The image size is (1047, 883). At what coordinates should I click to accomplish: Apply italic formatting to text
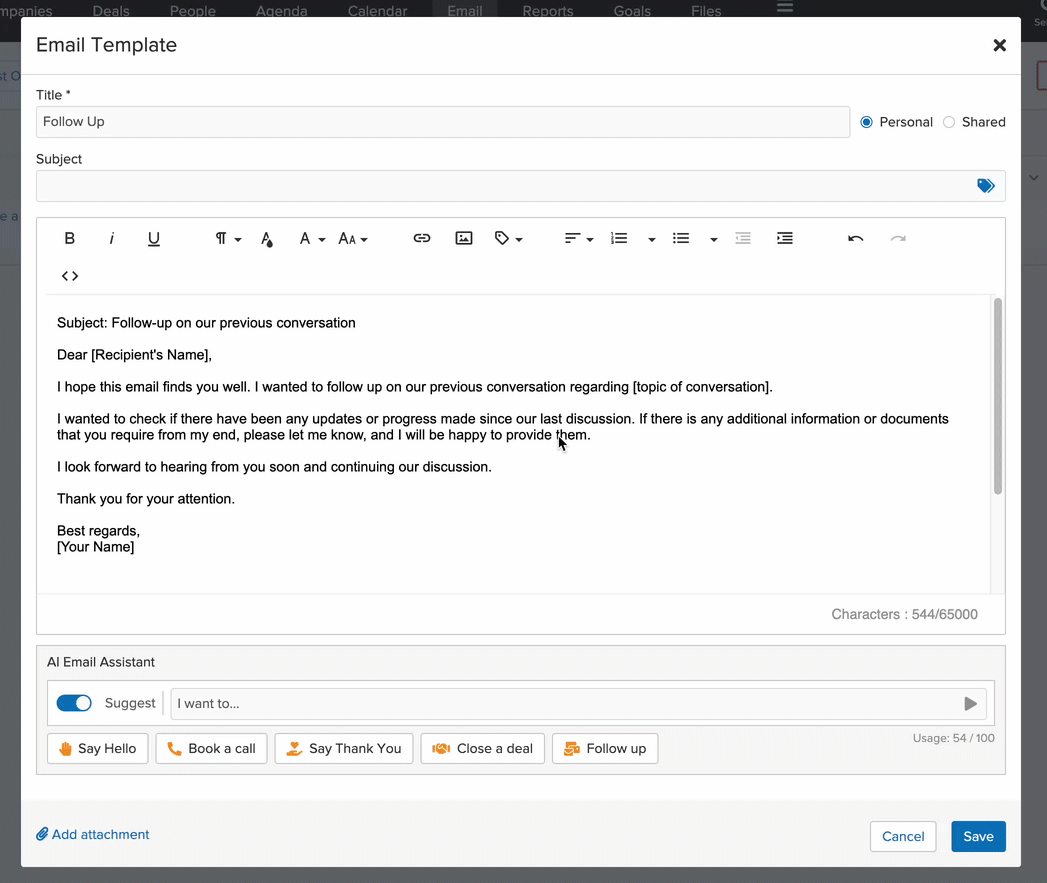click(112, 239)
